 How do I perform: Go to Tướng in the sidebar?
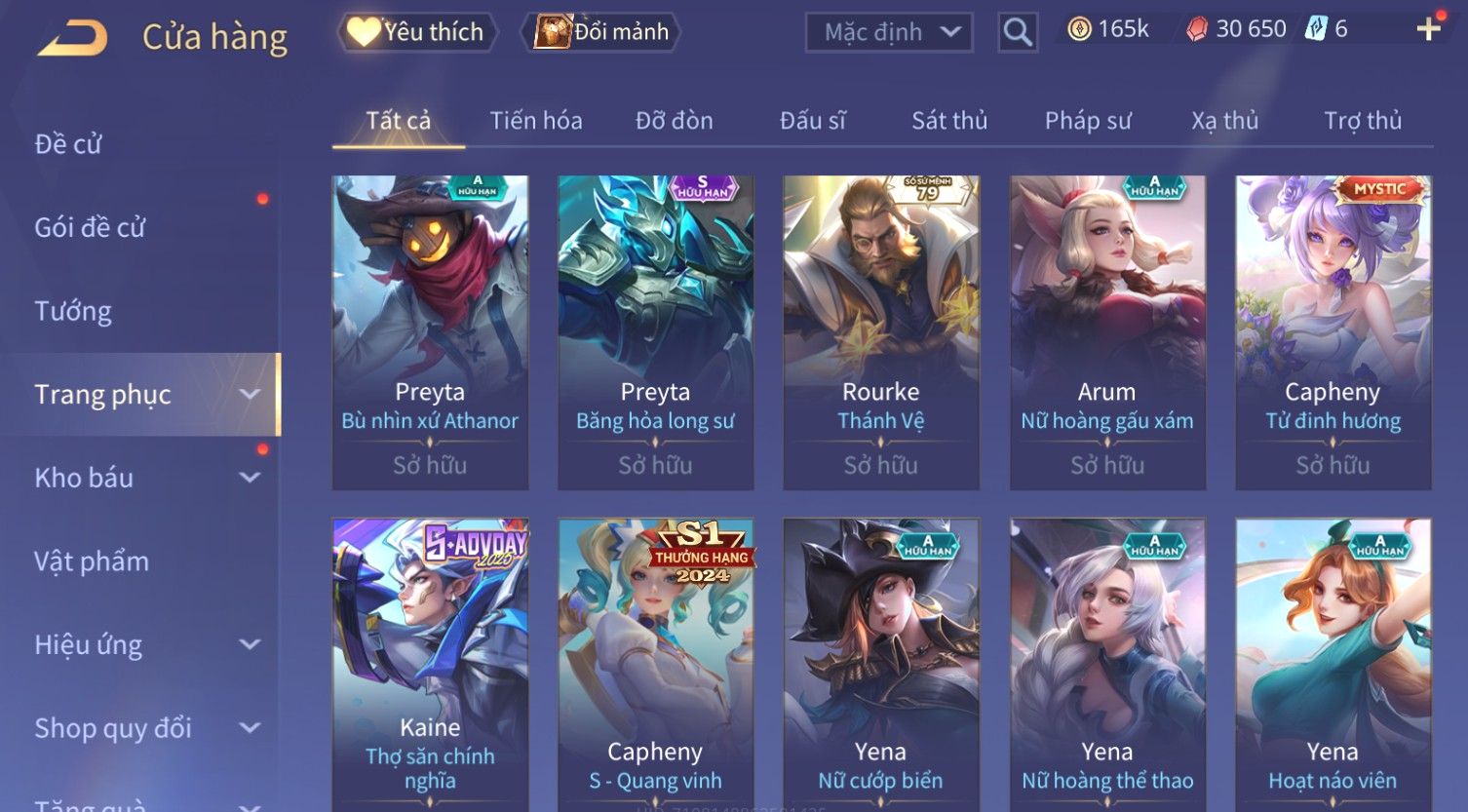pos(73,311)
